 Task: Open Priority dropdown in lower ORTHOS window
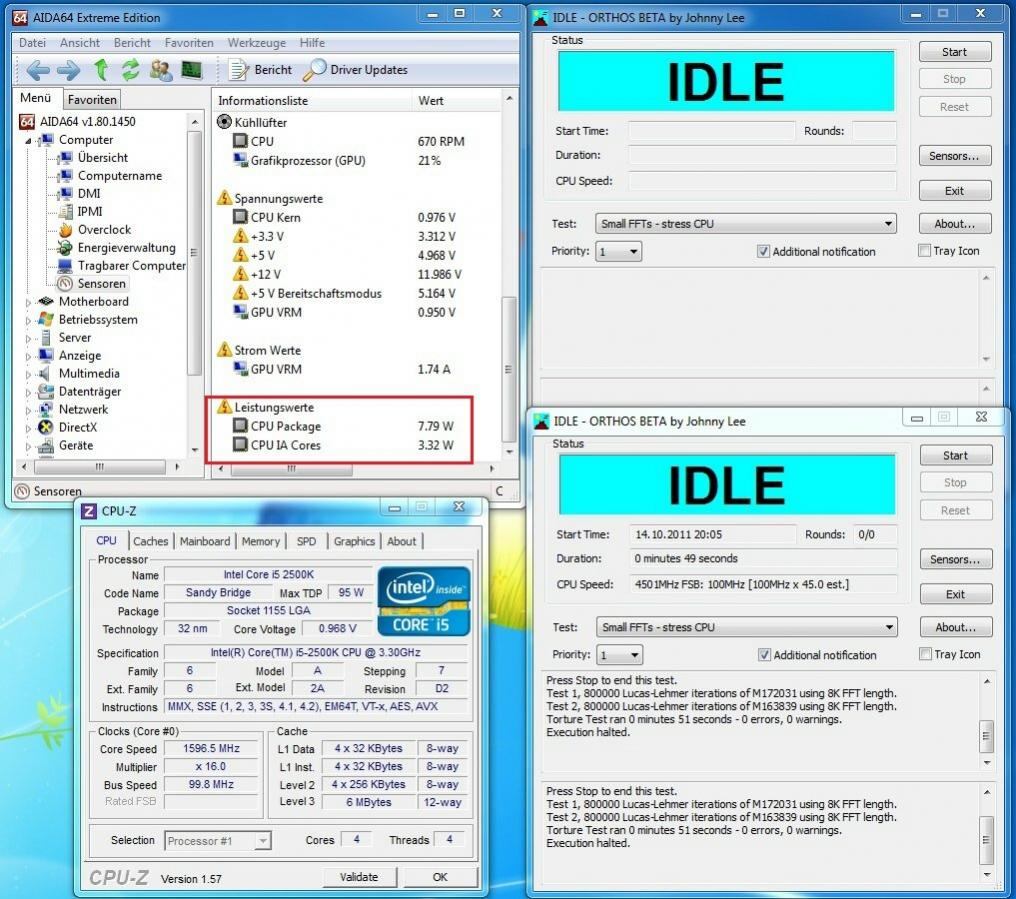619,655
